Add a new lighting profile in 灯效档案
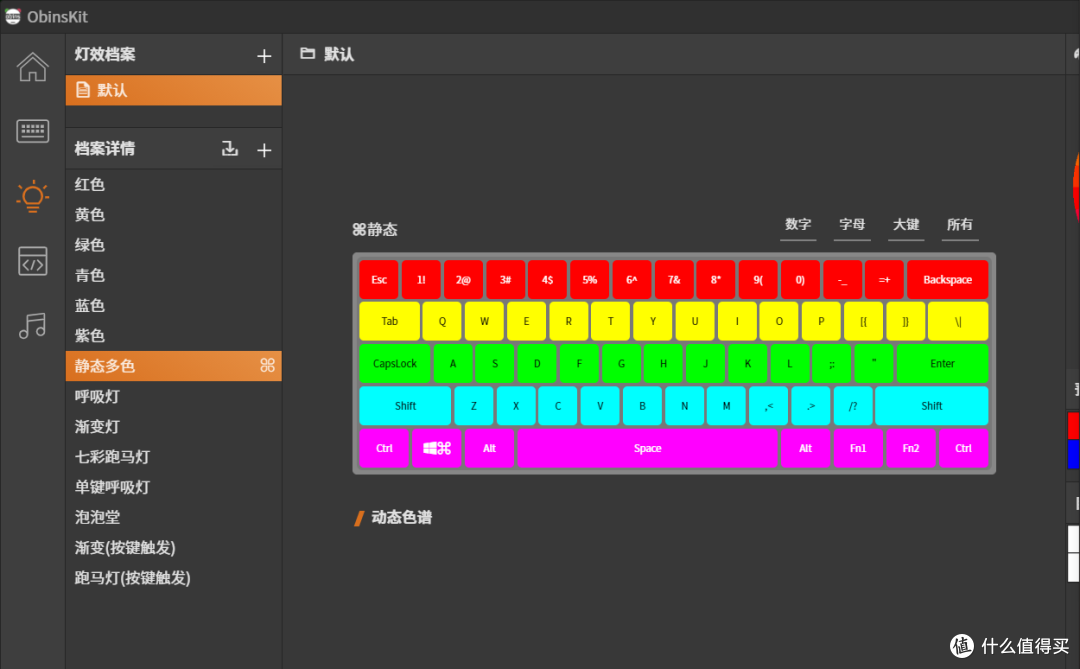The width and height of the screenshot is (1080, 669). pos(264,56)
